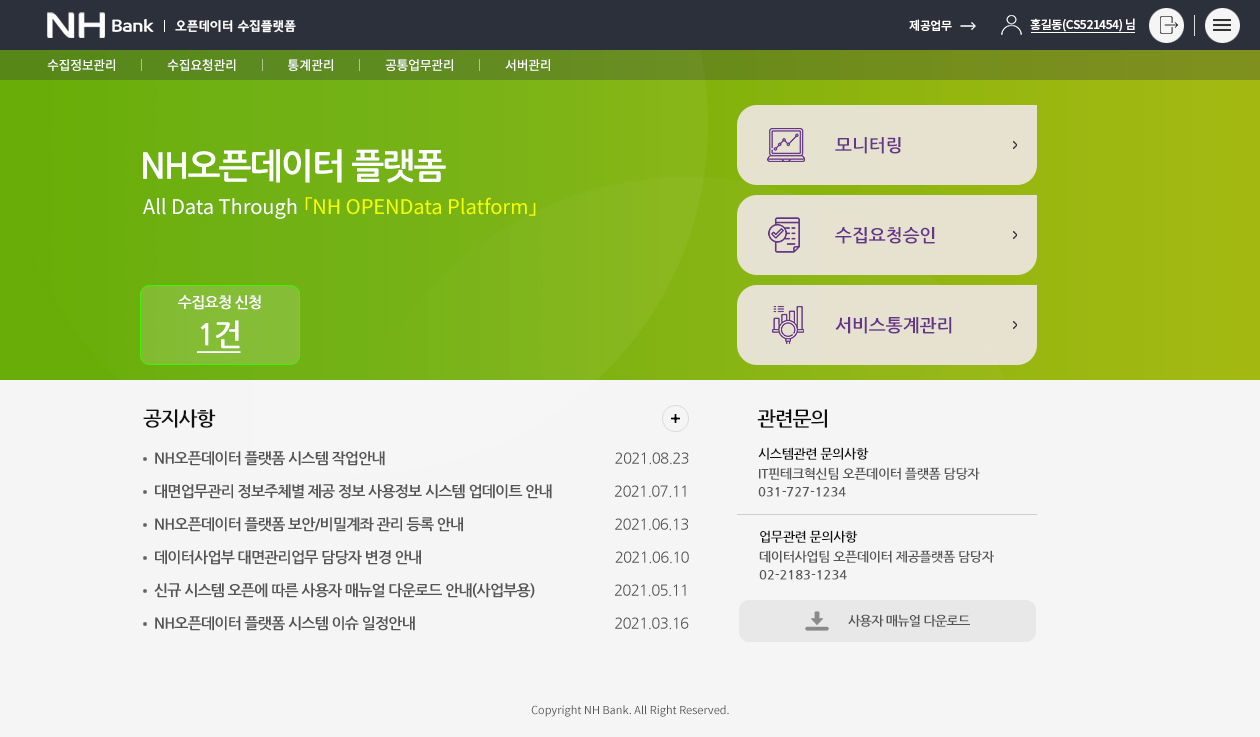Click the user profile icon
1260x737 pixels.
click(x=1011, y=25)
